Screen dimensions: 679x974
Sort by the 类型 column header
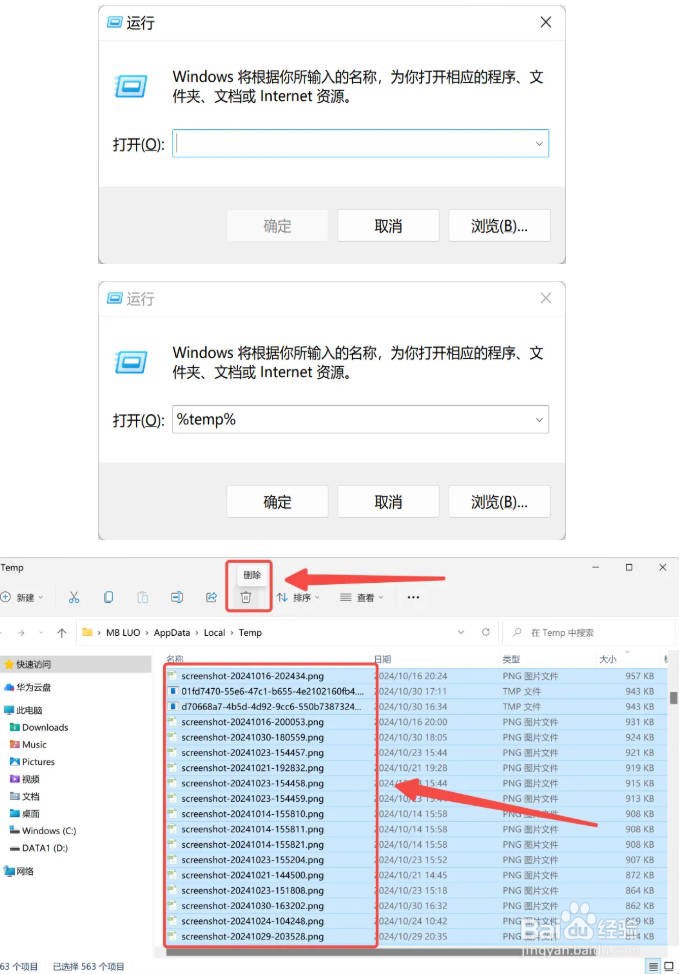pyautogui.click(x=511, y=658)
